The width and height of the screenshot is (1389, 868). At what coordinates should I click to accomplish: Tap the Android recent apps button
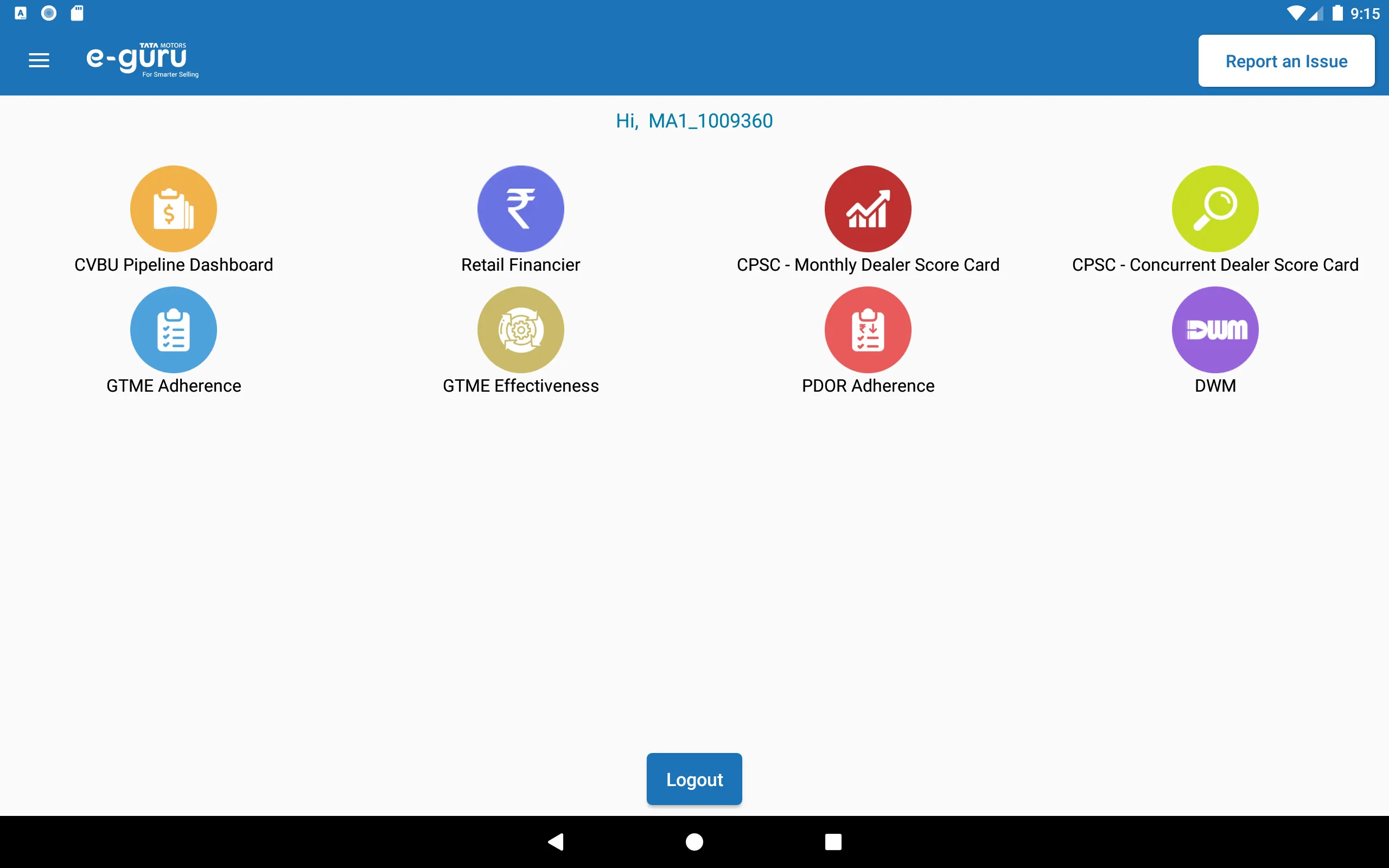point(833,841)
